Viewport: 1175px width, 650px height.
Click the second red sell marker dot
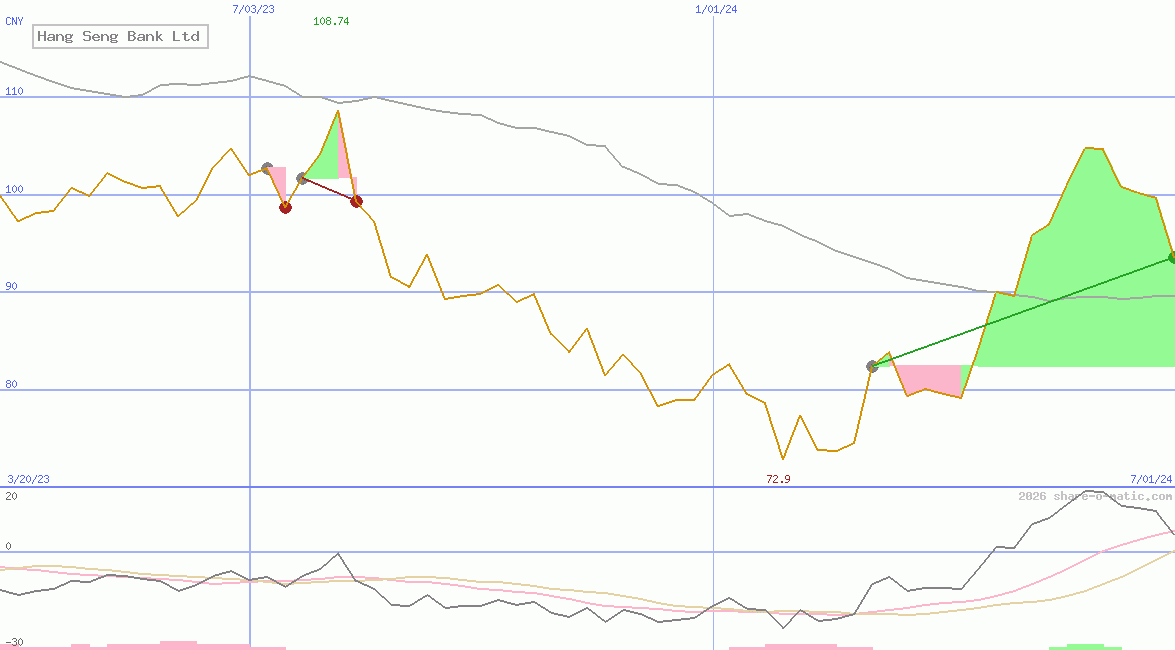(356, 202)
